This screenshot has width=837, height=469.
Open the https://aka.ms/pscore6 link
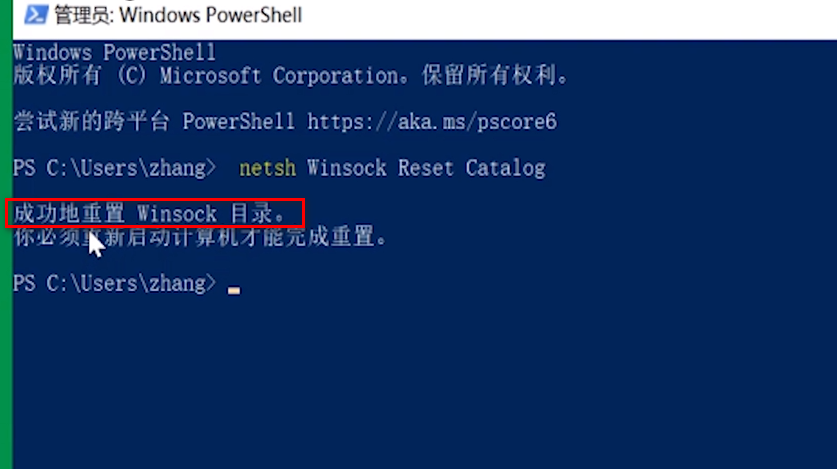[432, 122]
